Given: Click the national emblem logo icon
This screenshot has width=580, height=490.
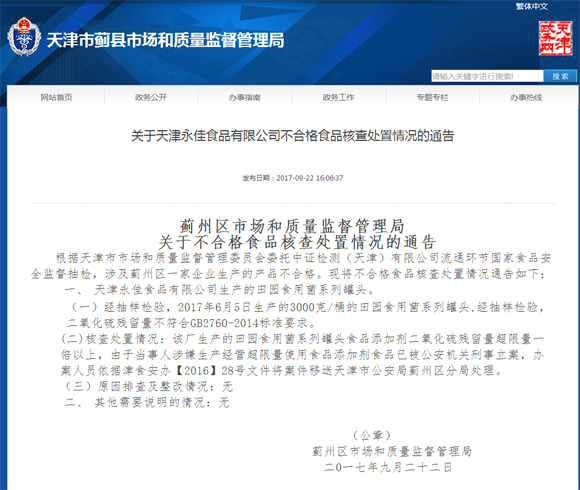Looking at the screenshot, I should point(24,36).
